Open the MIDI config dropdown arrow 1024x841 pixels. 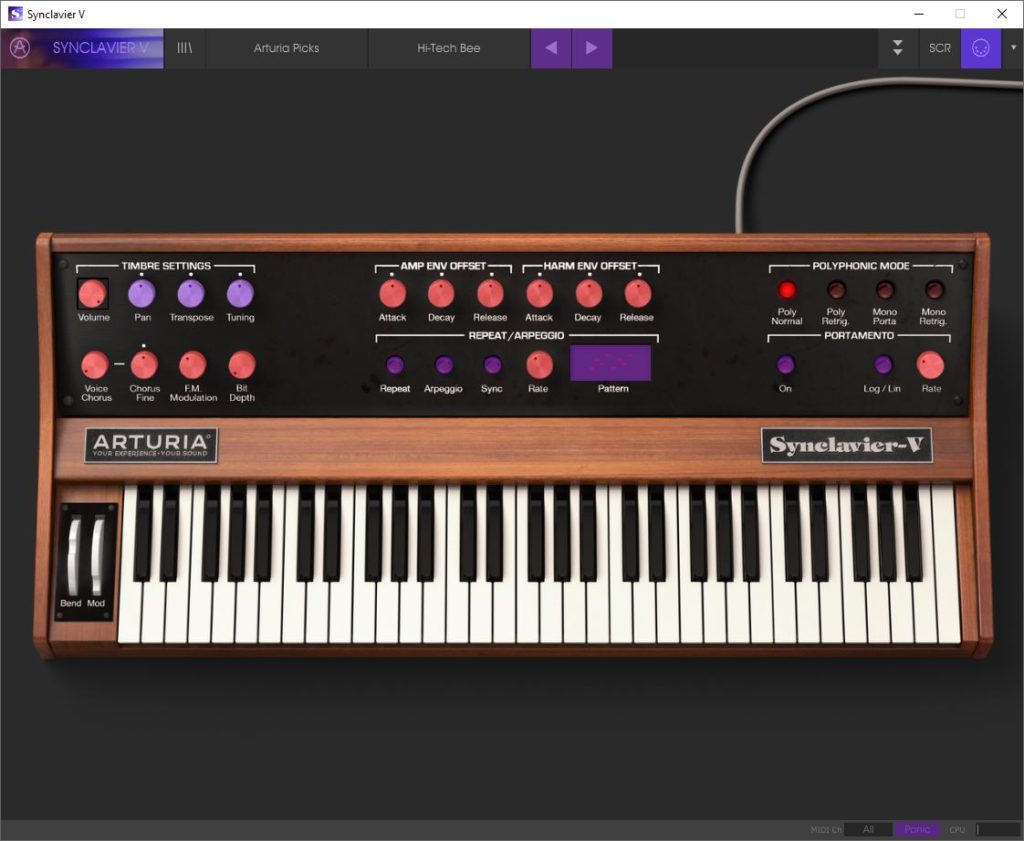click(1014, 48)
